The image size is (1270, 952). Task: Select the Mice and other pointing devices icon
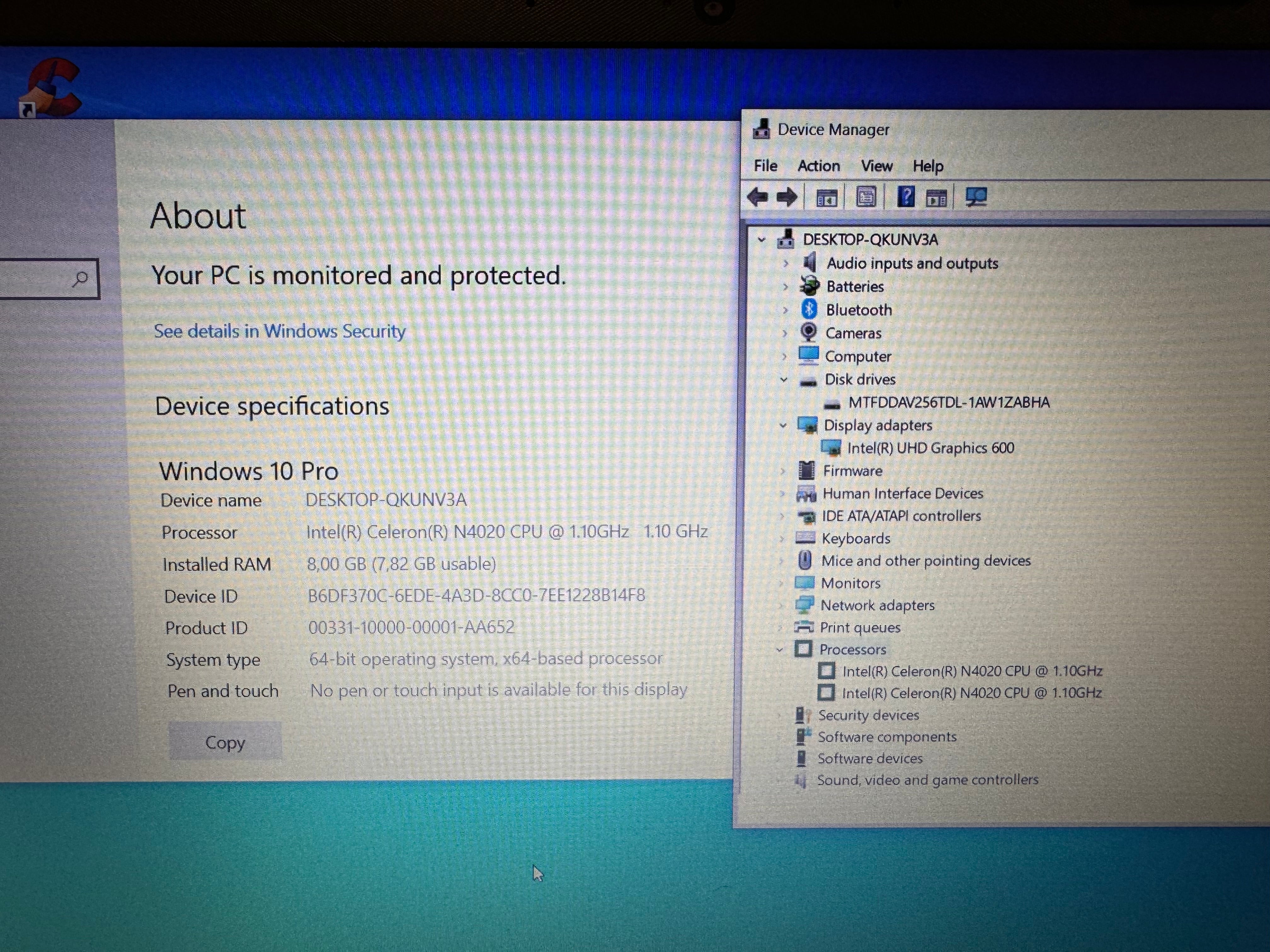tap(805, 560)
